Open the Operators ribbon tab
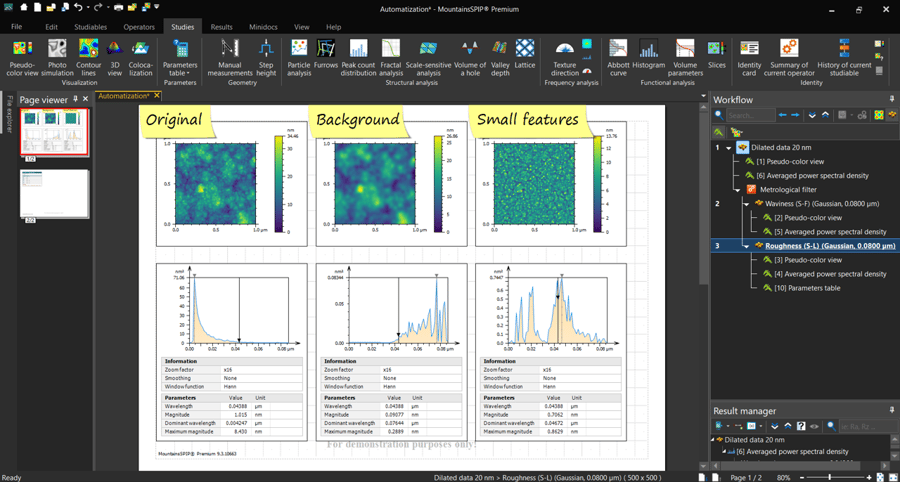The image size is (900, 482). pyautogui.click(x=139, y=27)
